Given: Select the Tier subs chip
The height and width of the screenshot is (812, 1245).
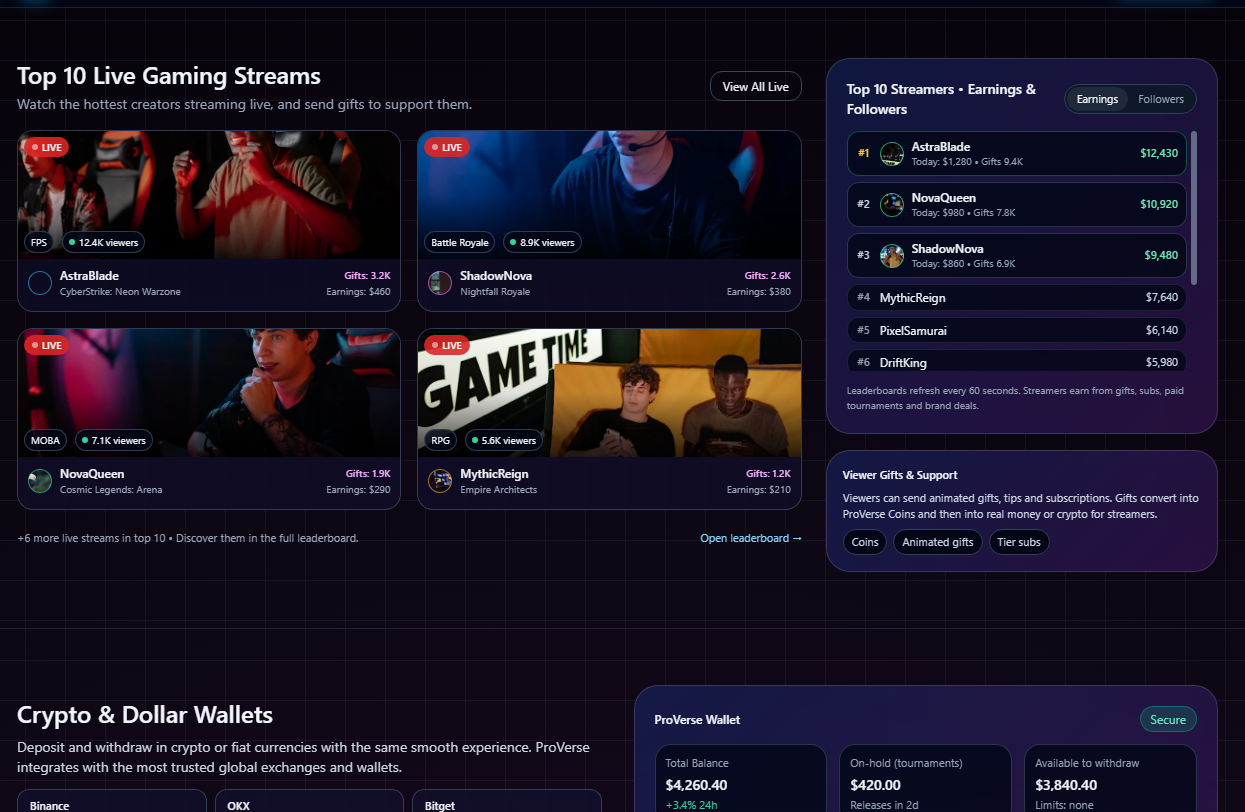Looking at the screenshot, I should coord(1018,542).
